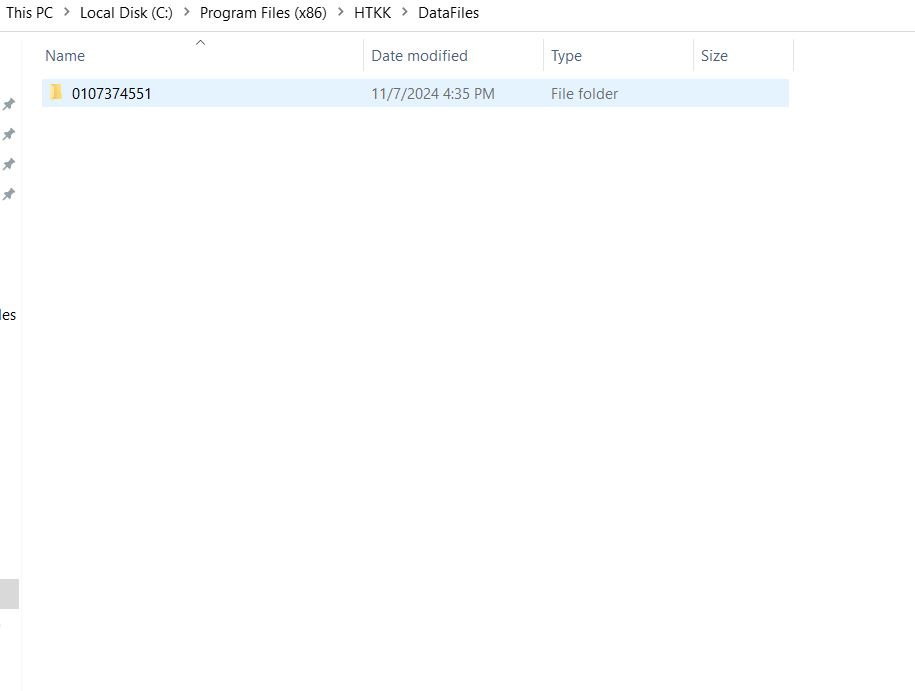
Task: Expand the chevron after This PC
Action: coord(66,13)
